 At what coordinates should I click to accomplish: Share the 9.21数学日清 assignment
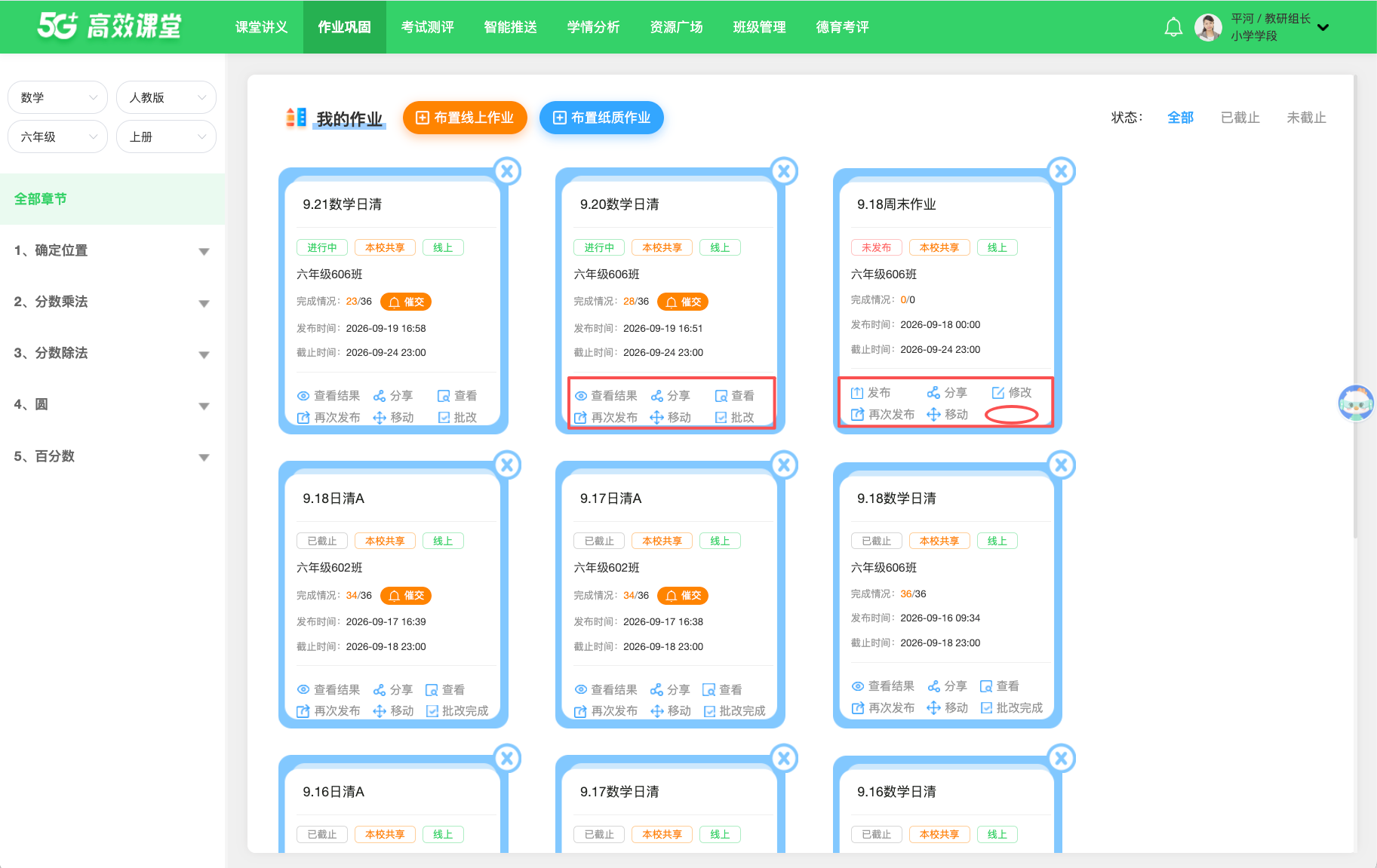tap(393, 396)
